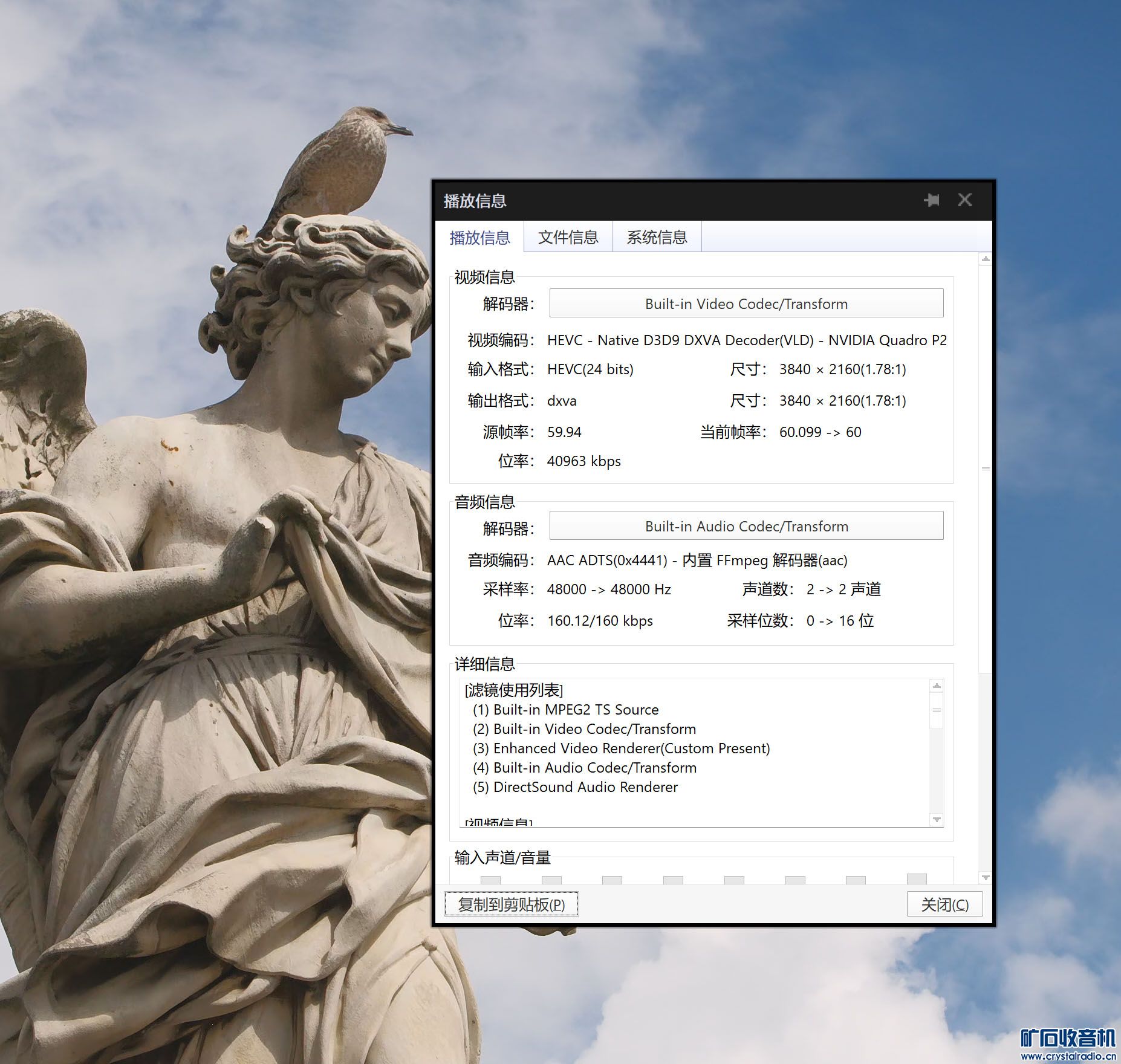Screen dimensions: 1121x1064
Task: Switch to the 播放信息 tab
Action: pos(479,238)
